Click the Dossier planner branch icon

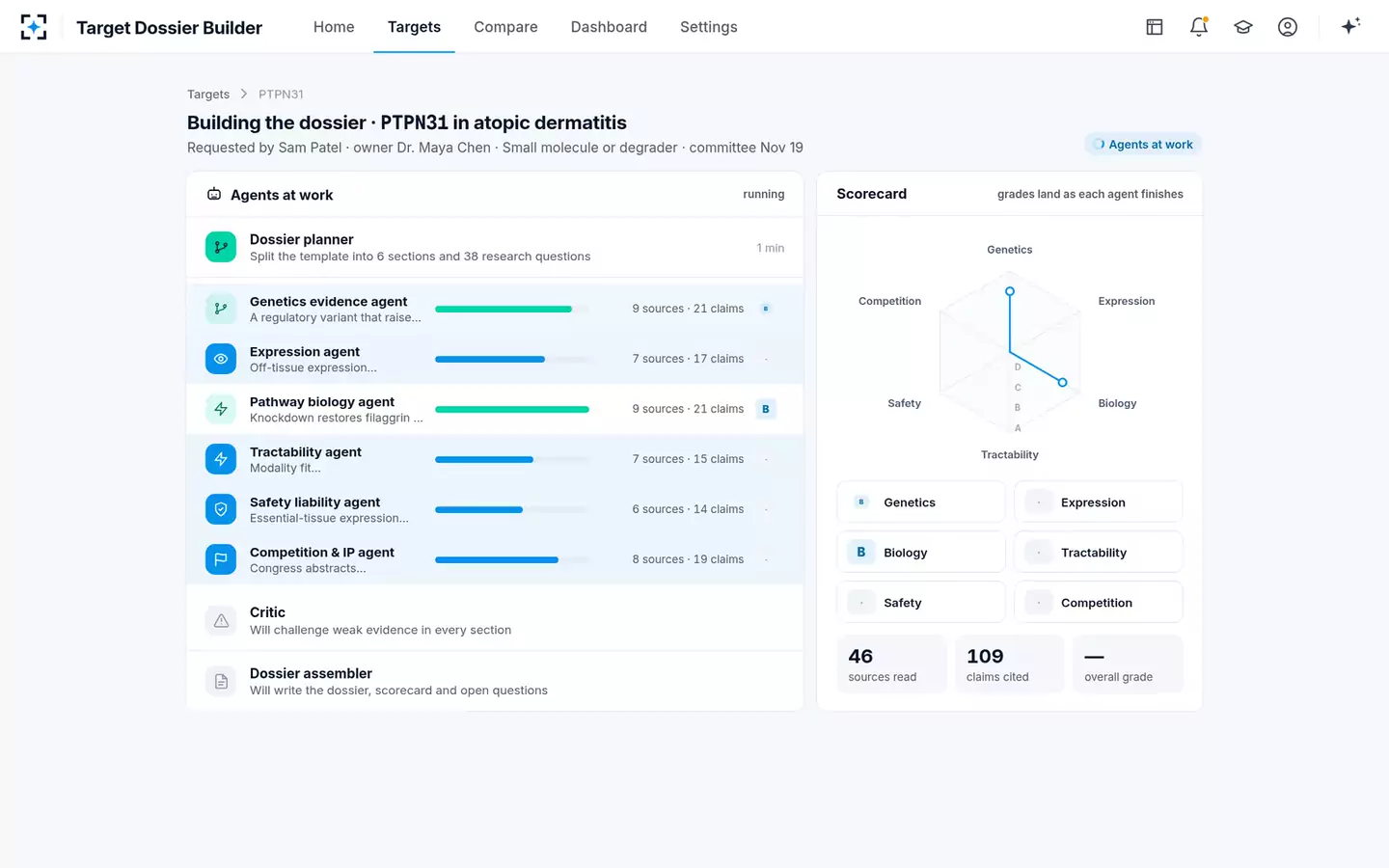[221, 247]
